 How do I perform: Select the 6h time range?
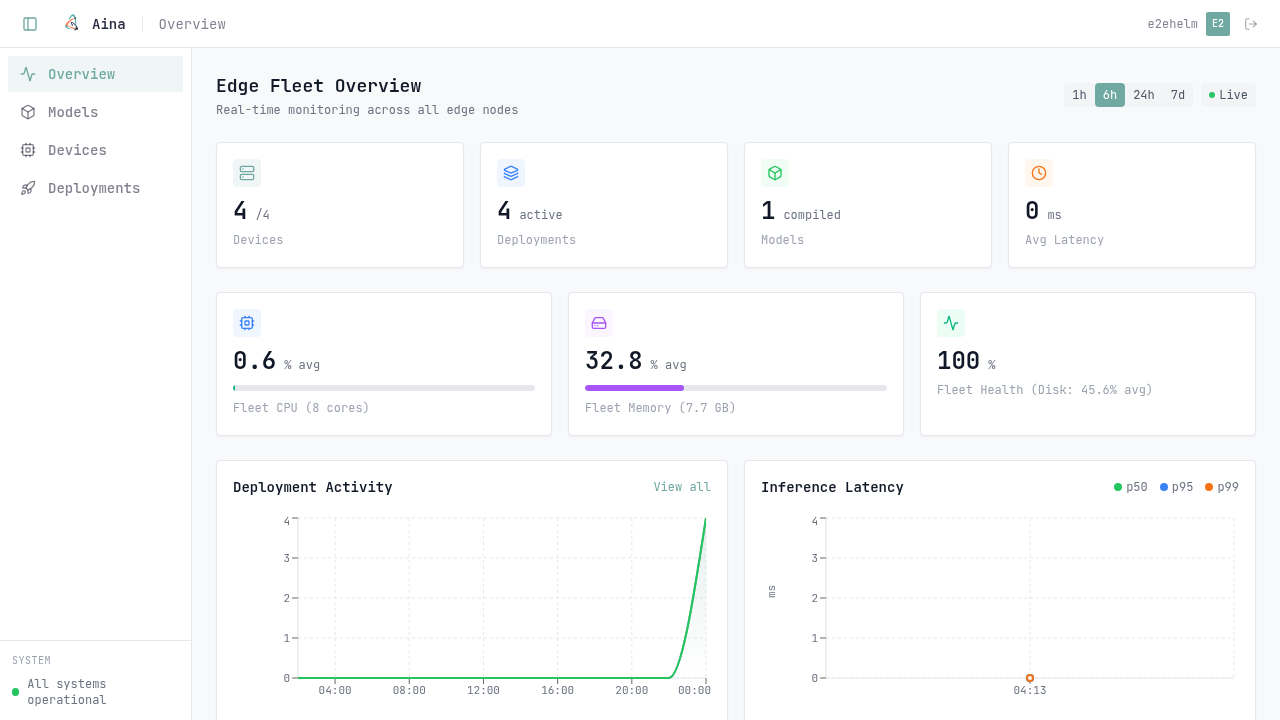click(1110, 95)
